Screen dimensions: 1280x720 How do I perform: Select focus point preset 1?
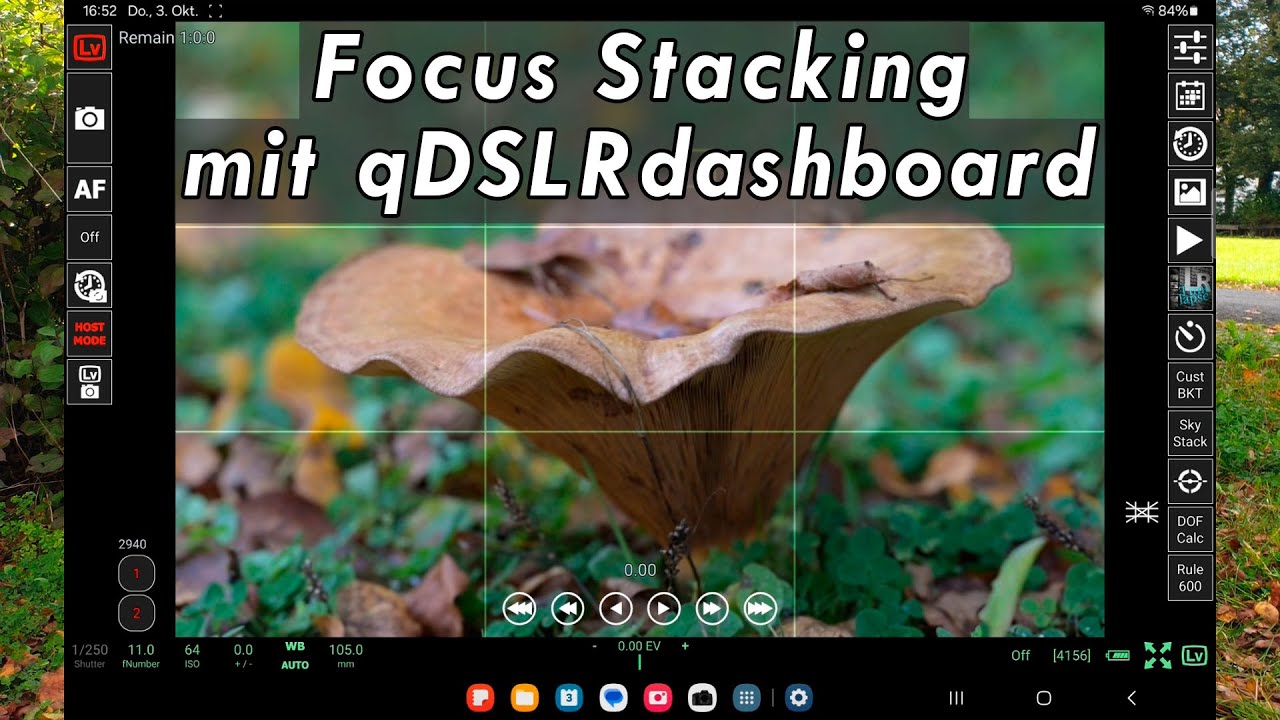click(136, 574)
